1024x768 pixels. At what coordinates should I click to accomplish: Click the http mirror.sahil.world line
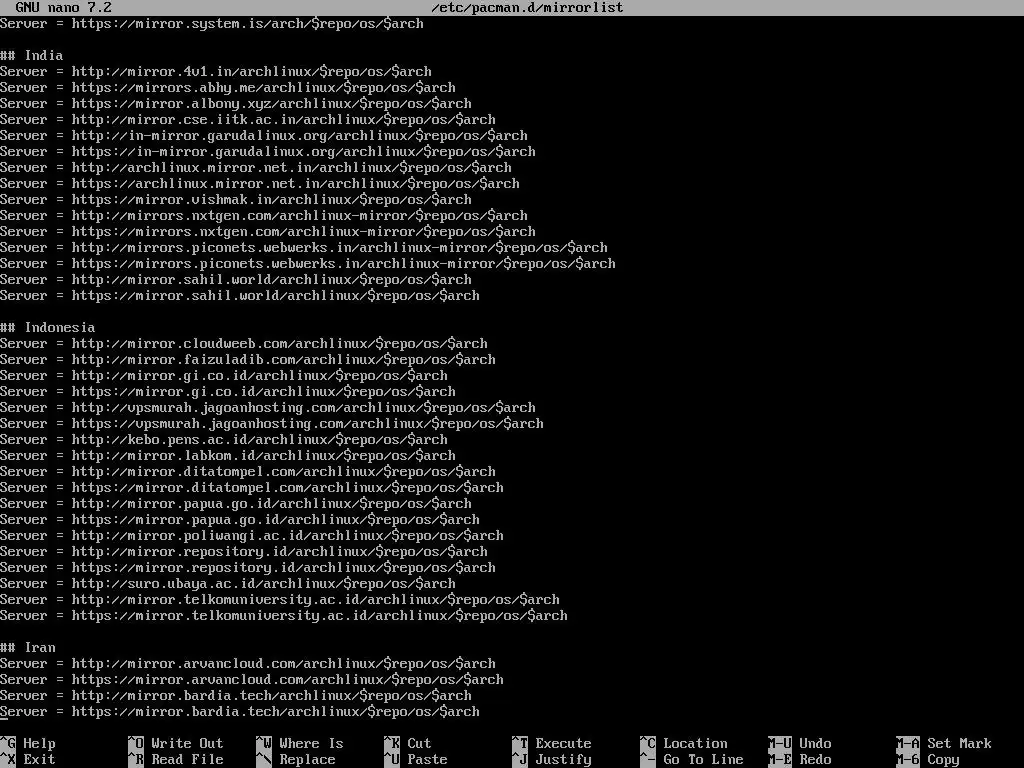coord(236,280)
